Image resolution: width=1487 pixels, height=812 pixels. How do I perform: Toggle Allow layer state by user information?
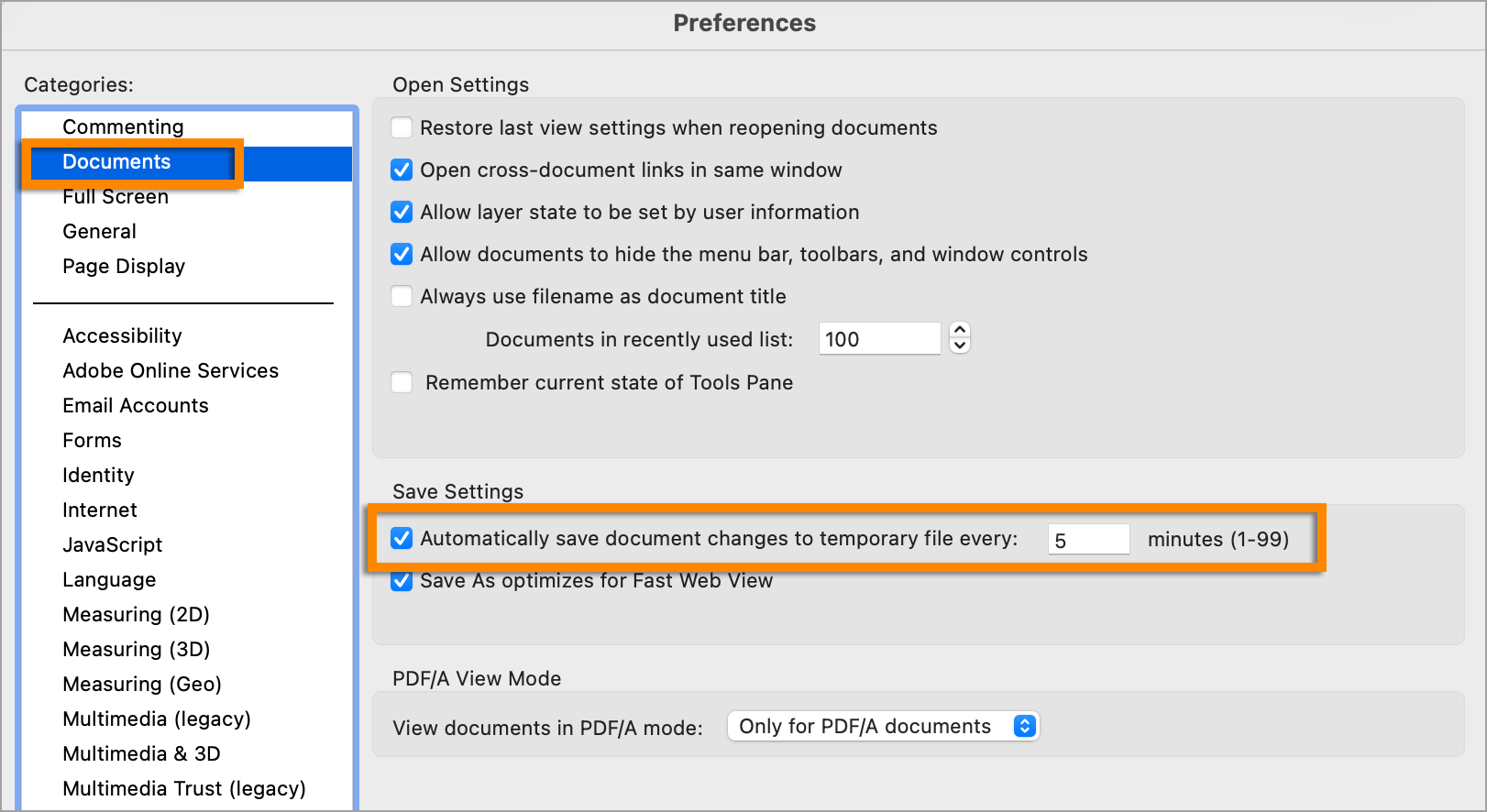[402, 212]
